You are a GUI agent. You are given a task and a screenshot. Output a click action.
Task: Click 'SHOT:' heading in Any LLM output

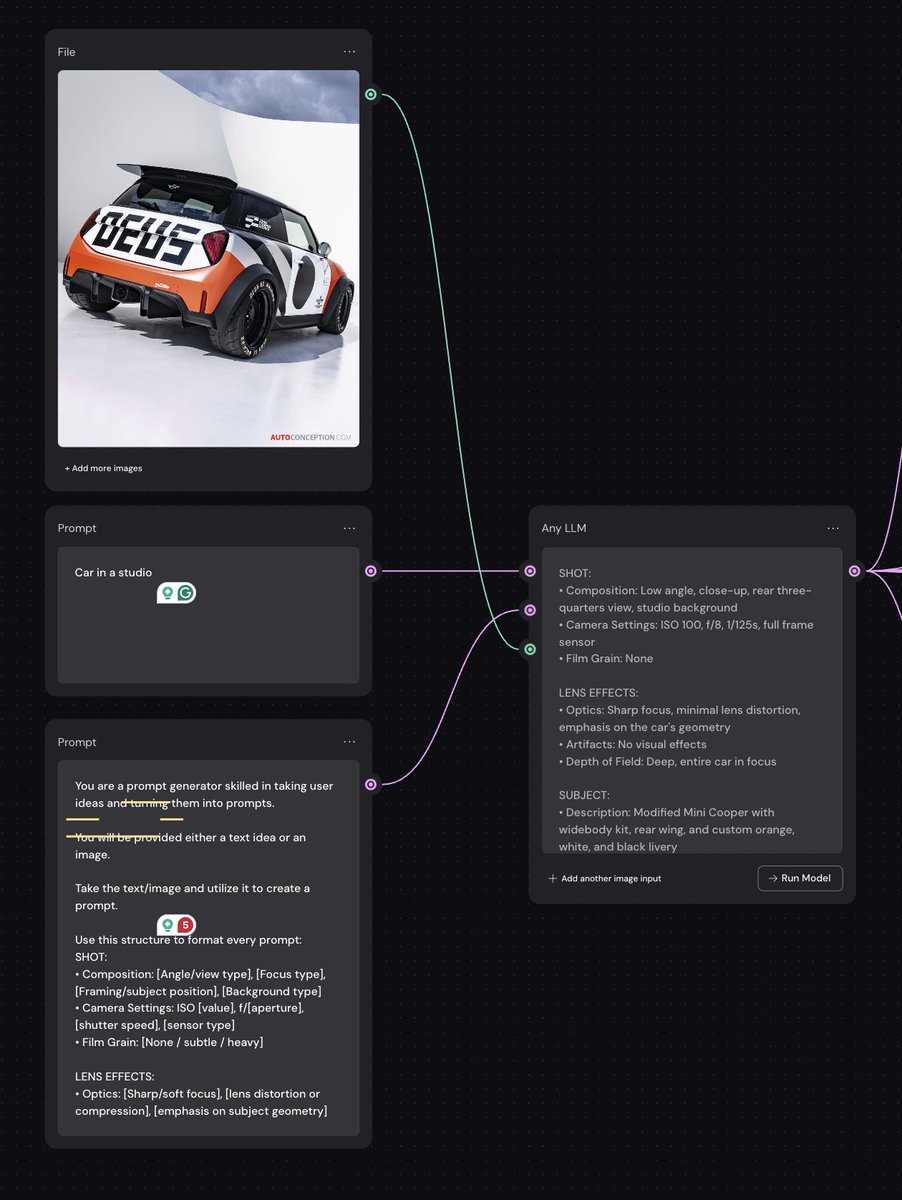tap(575, 573)
